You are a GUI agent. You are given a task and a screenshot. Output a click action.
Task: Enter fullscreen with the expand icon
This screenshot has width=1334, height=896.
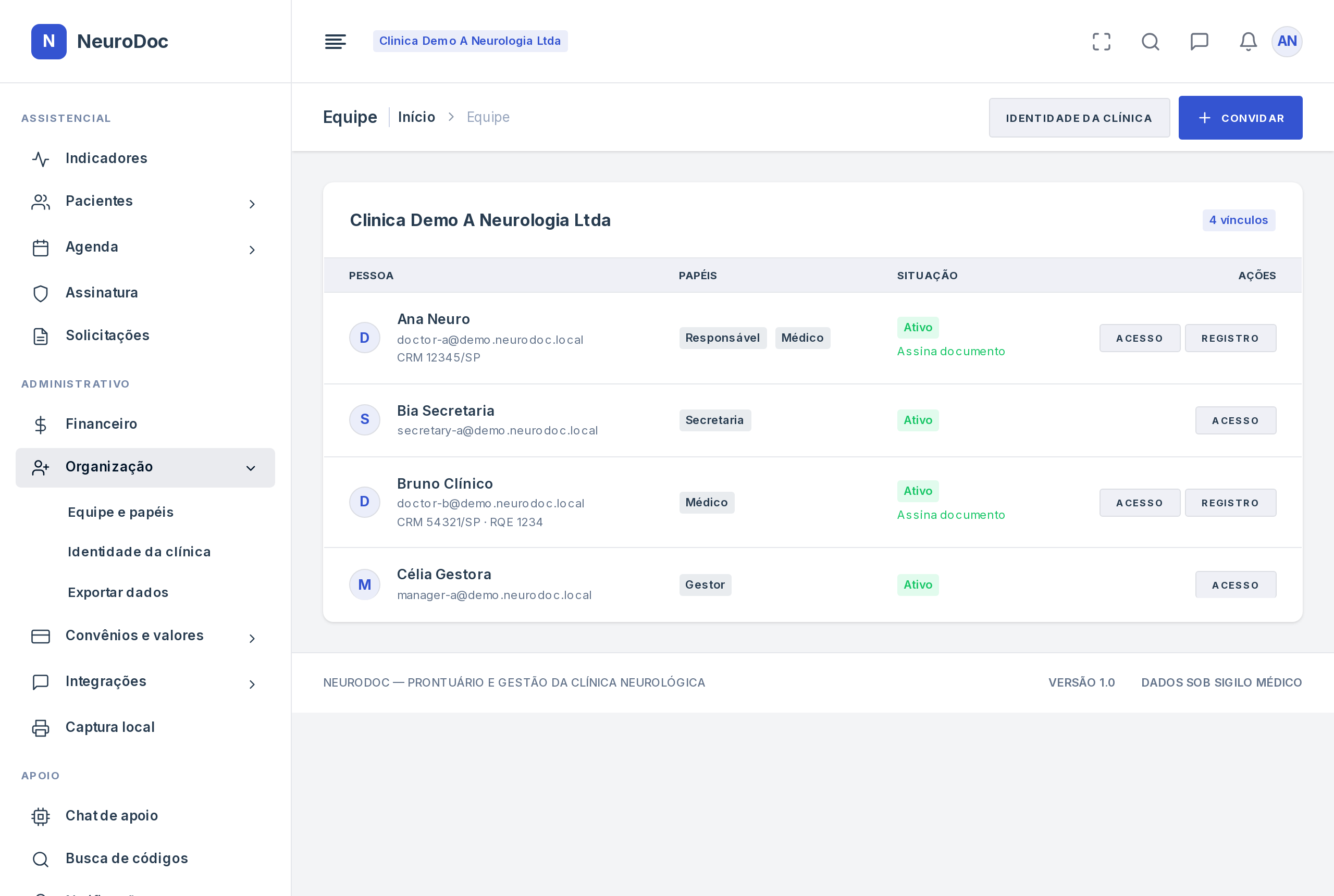[x=1102, y=41]
